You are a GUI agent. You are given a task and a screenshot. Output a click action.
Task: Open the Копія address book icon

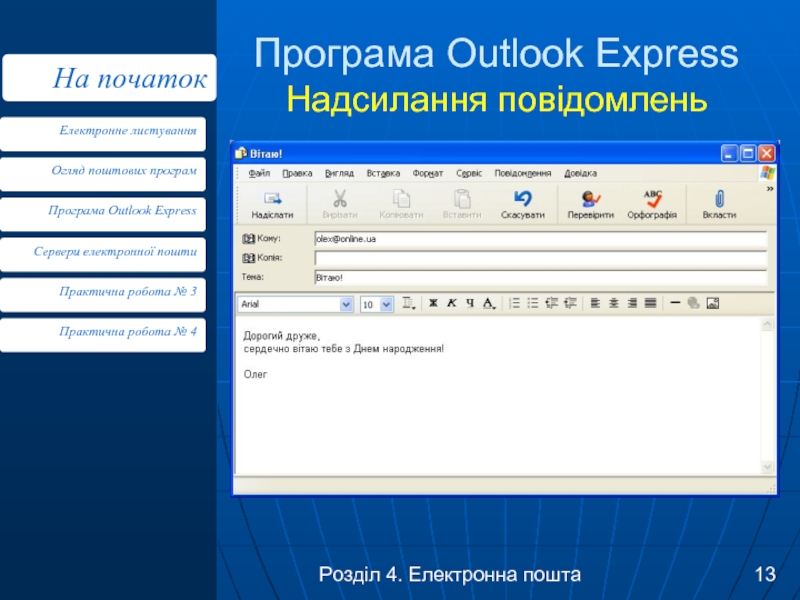(x=248, y=258)
